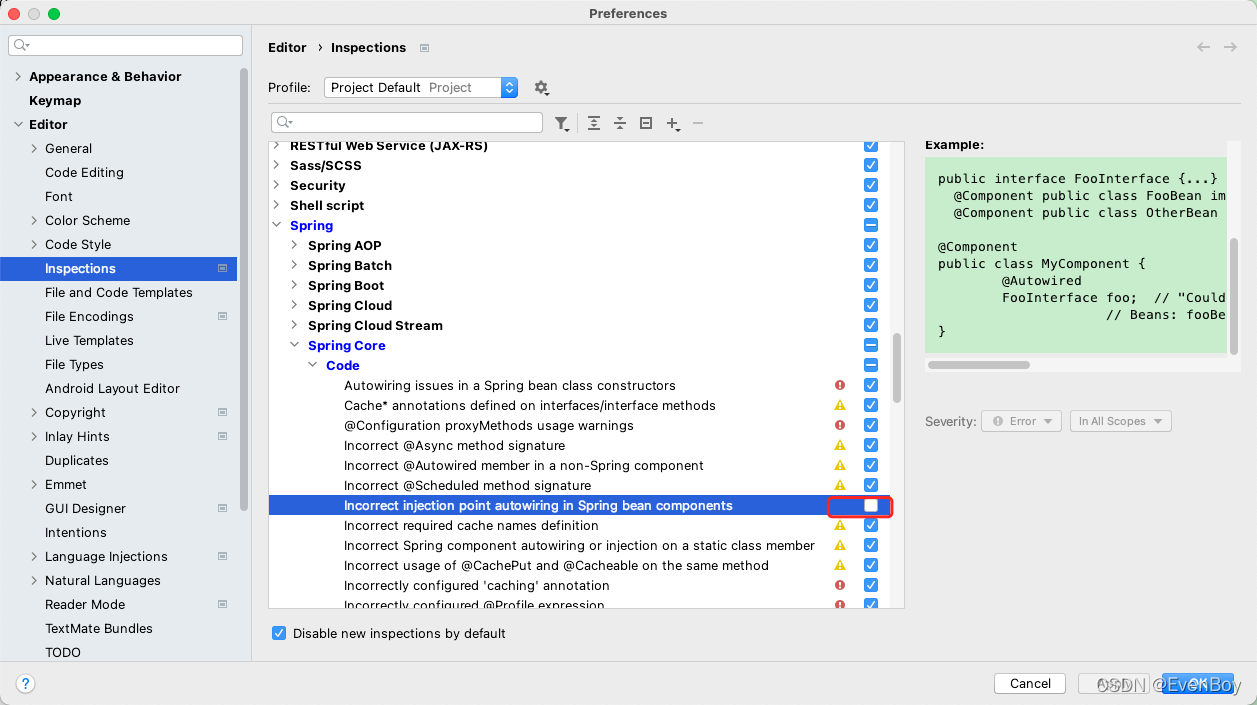Screen dimensions: 1257x705
Task: Click the project icon next to GUI Designer
Action: tap(222, 508)
